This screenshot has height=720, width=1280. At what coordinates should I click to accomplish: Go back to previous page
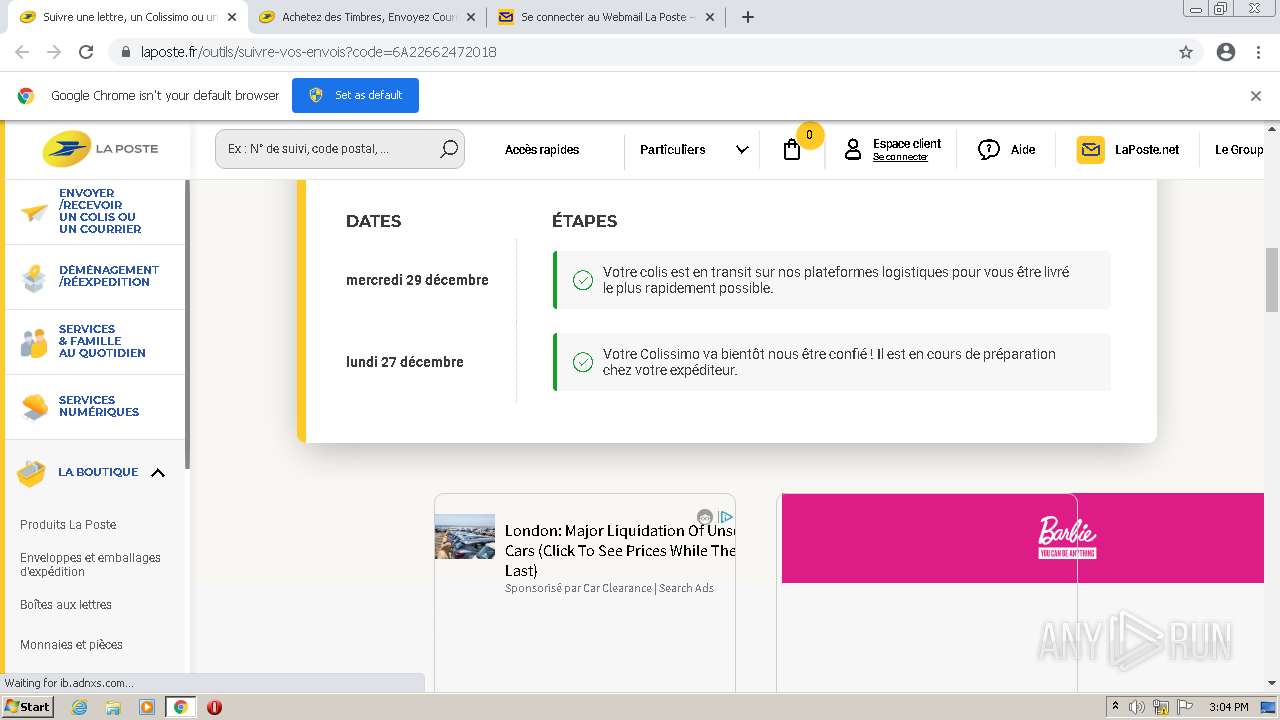point(22,52)
